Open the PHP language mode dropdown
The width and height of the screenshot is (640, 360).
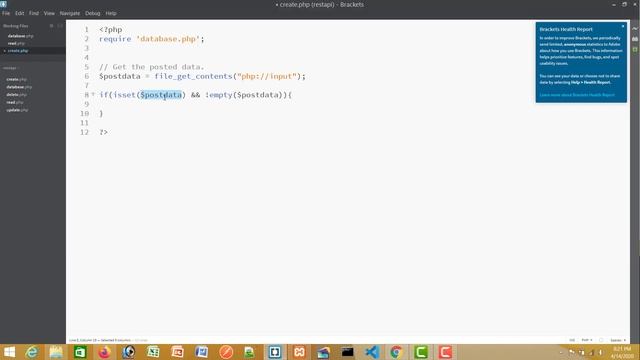point(587,340)
